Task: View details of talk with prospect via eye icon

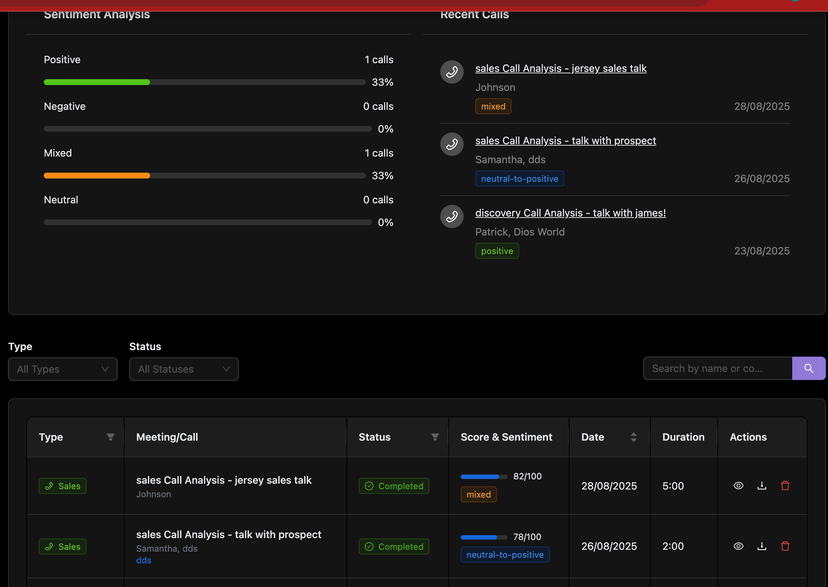Action: coord(738,546)
